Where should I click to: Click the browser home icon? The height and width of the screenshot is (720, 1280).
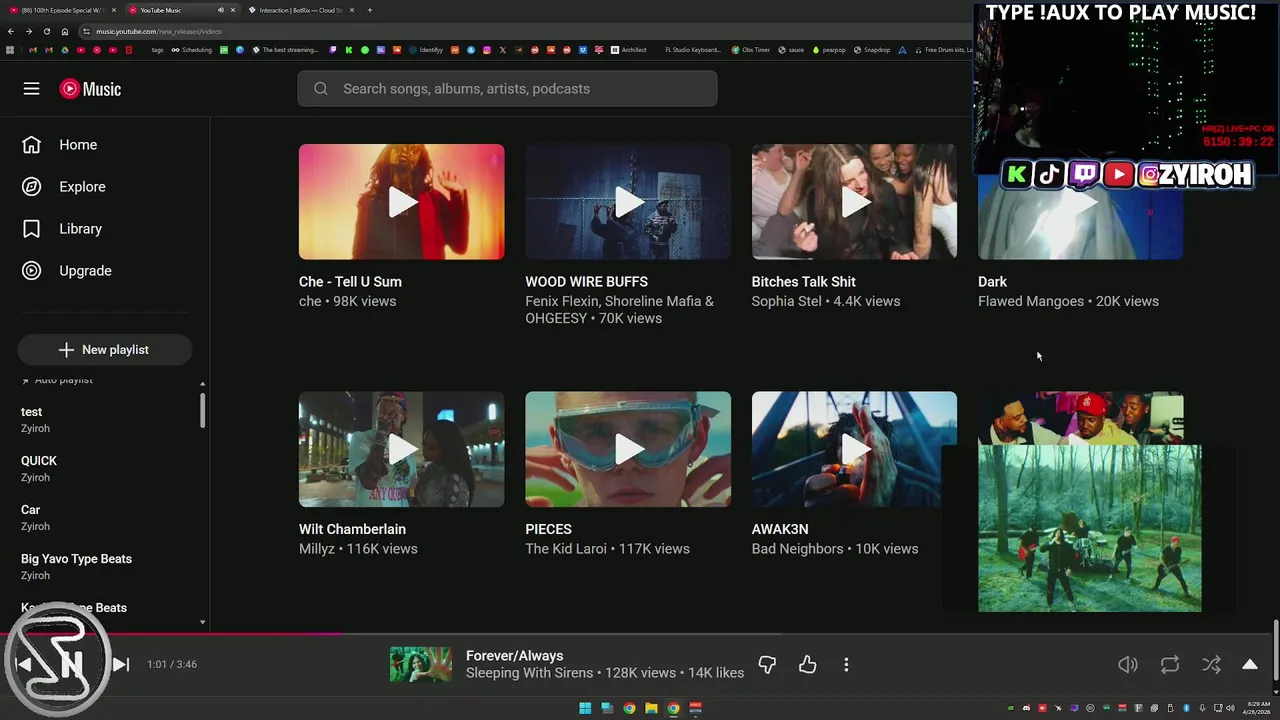(65, 31)
